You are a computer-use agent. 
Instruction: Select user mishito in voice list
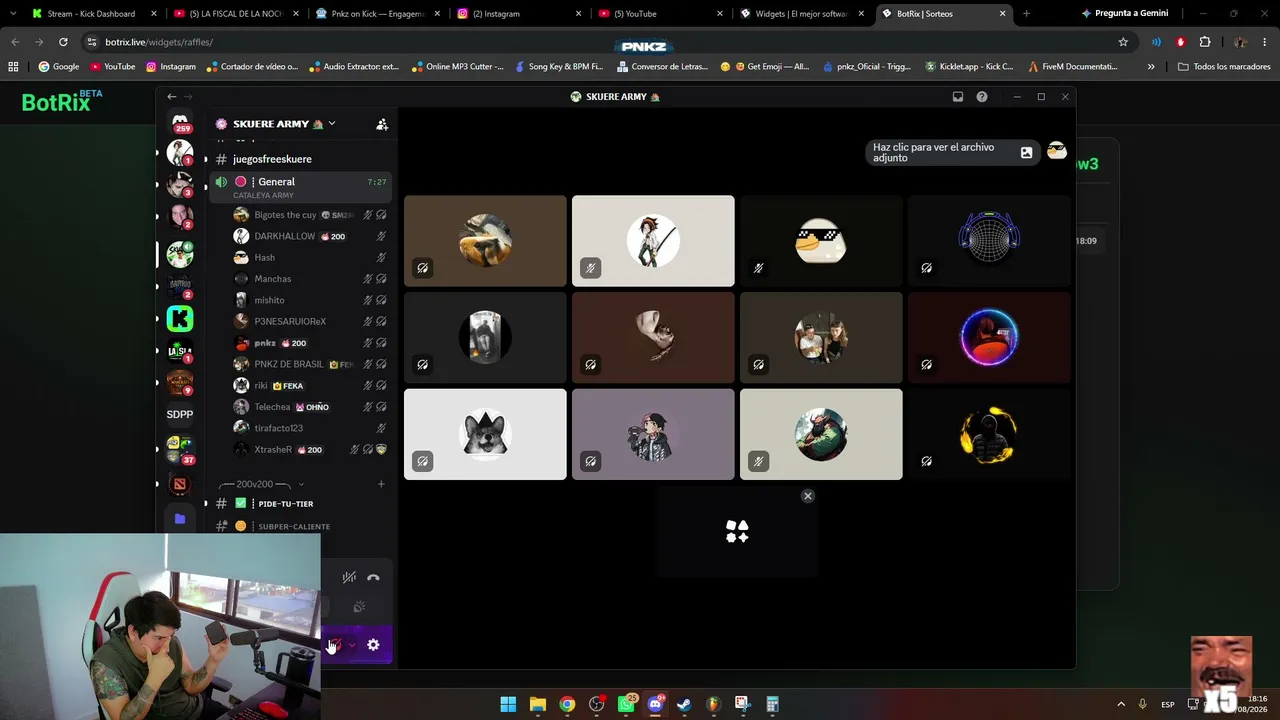(x=310, y=300)
